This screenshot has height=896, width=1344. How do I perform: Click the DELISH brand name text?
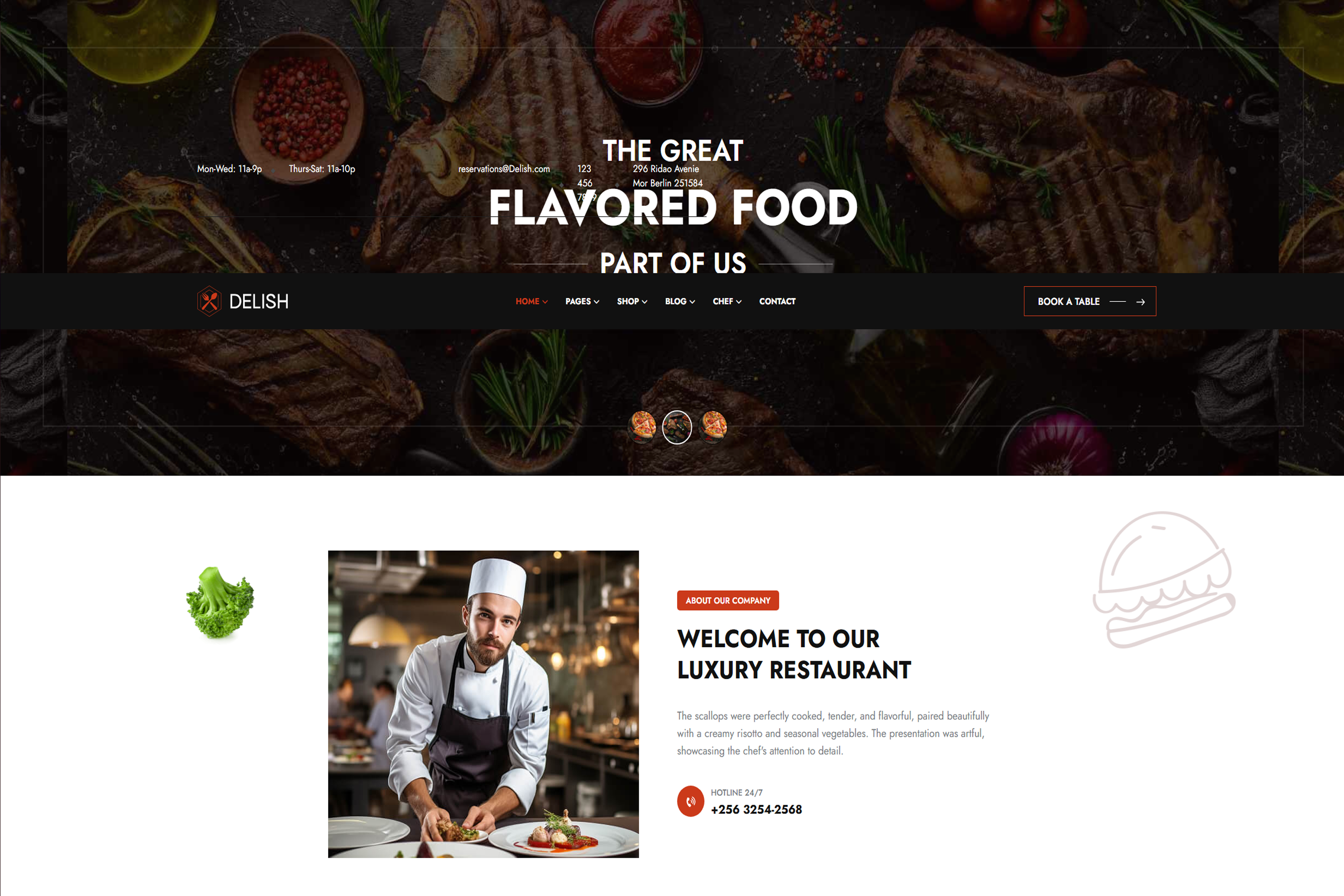[x=259, y=301]
